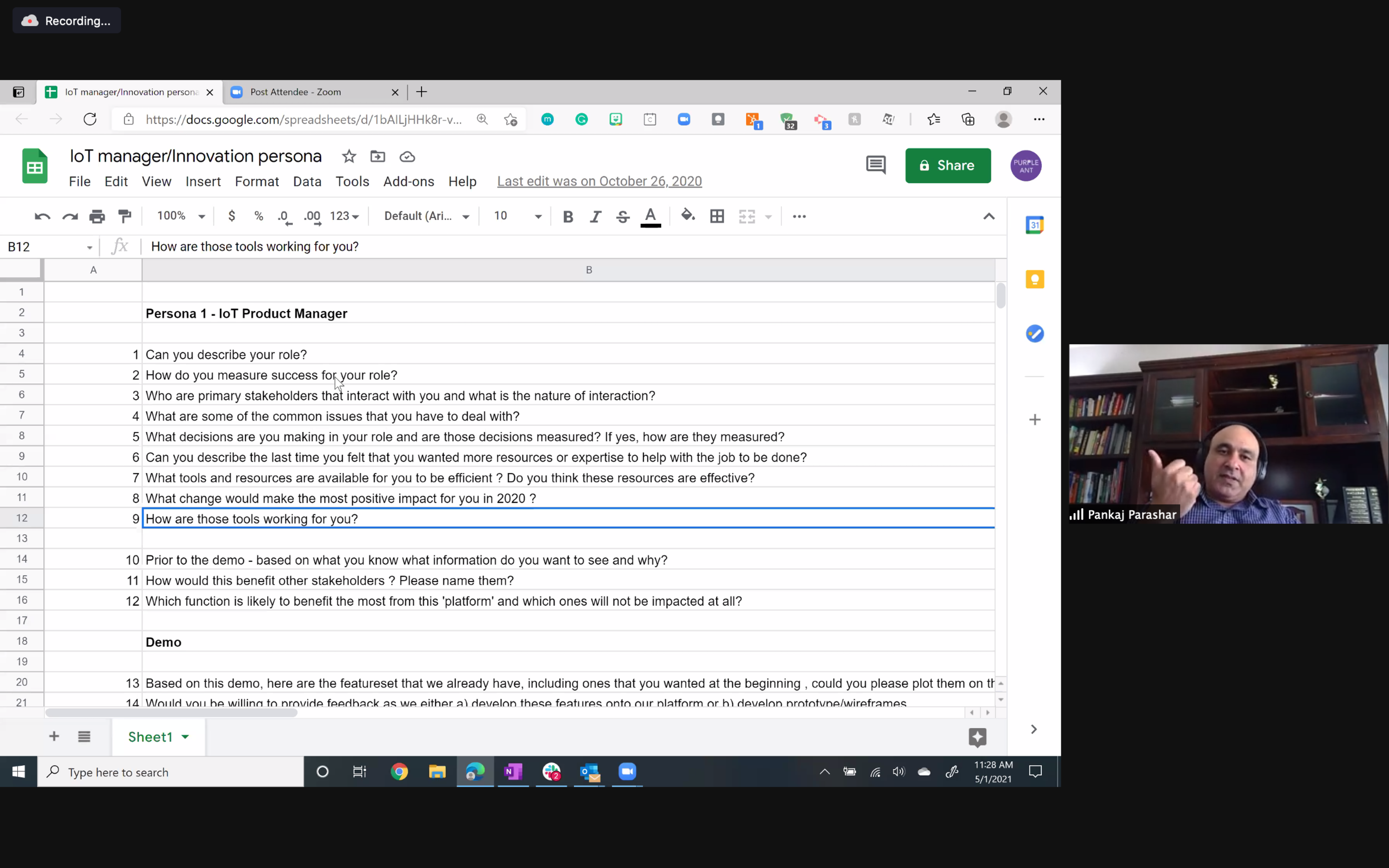Open the text color picker
Viewport: 1389px width, 868px height.
click(650, 217)
